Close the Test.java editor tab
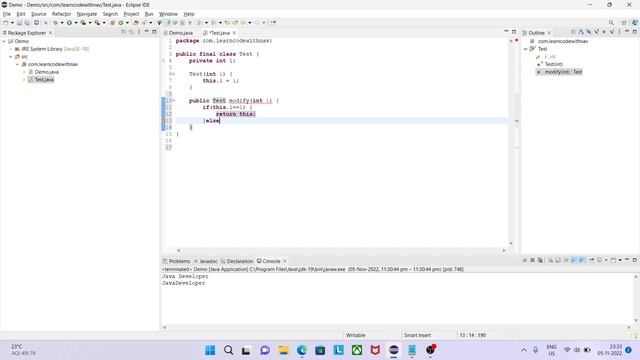 (234, 33)
